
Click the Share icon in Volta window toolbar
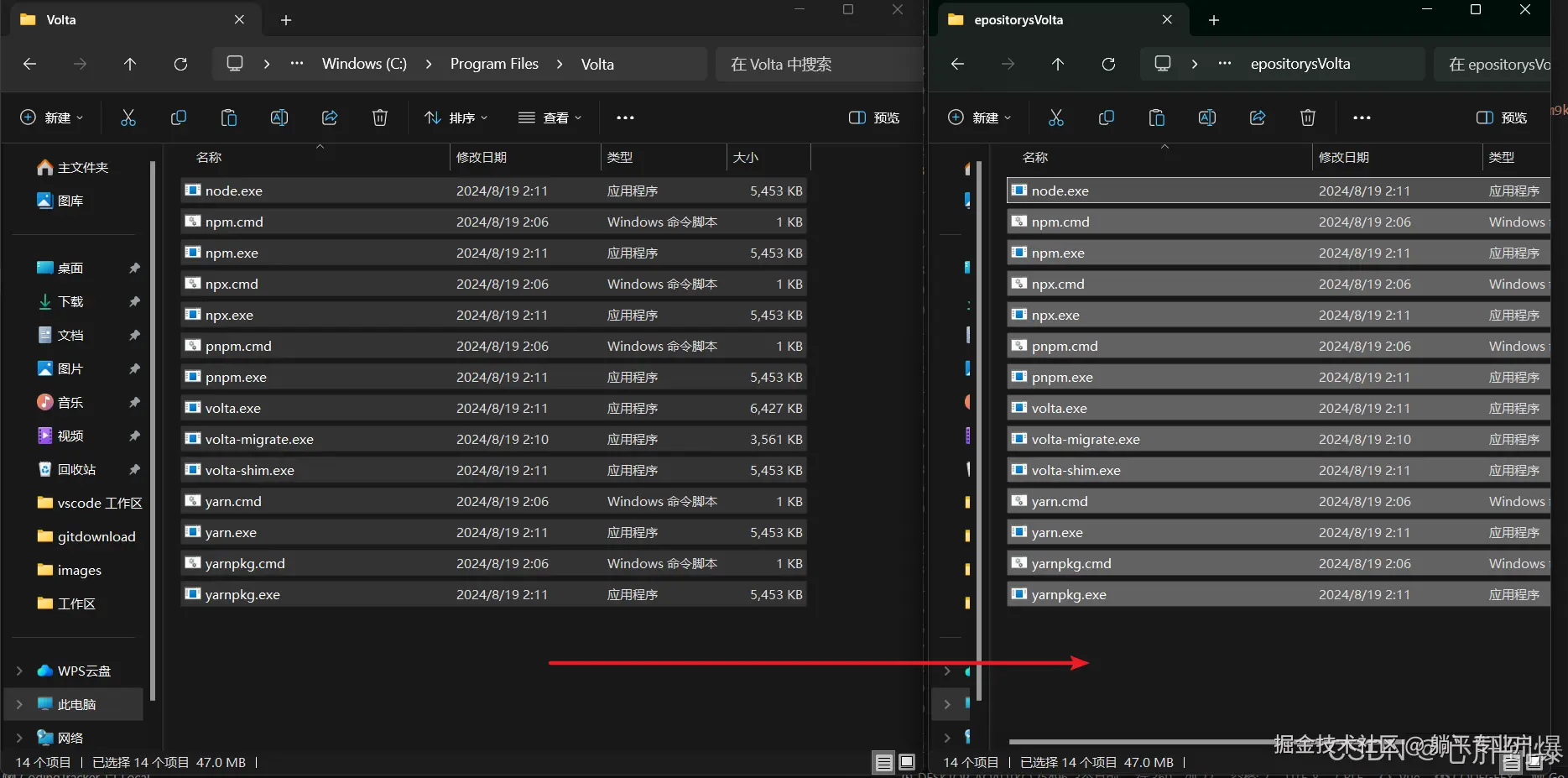click(x=330, y=117)
